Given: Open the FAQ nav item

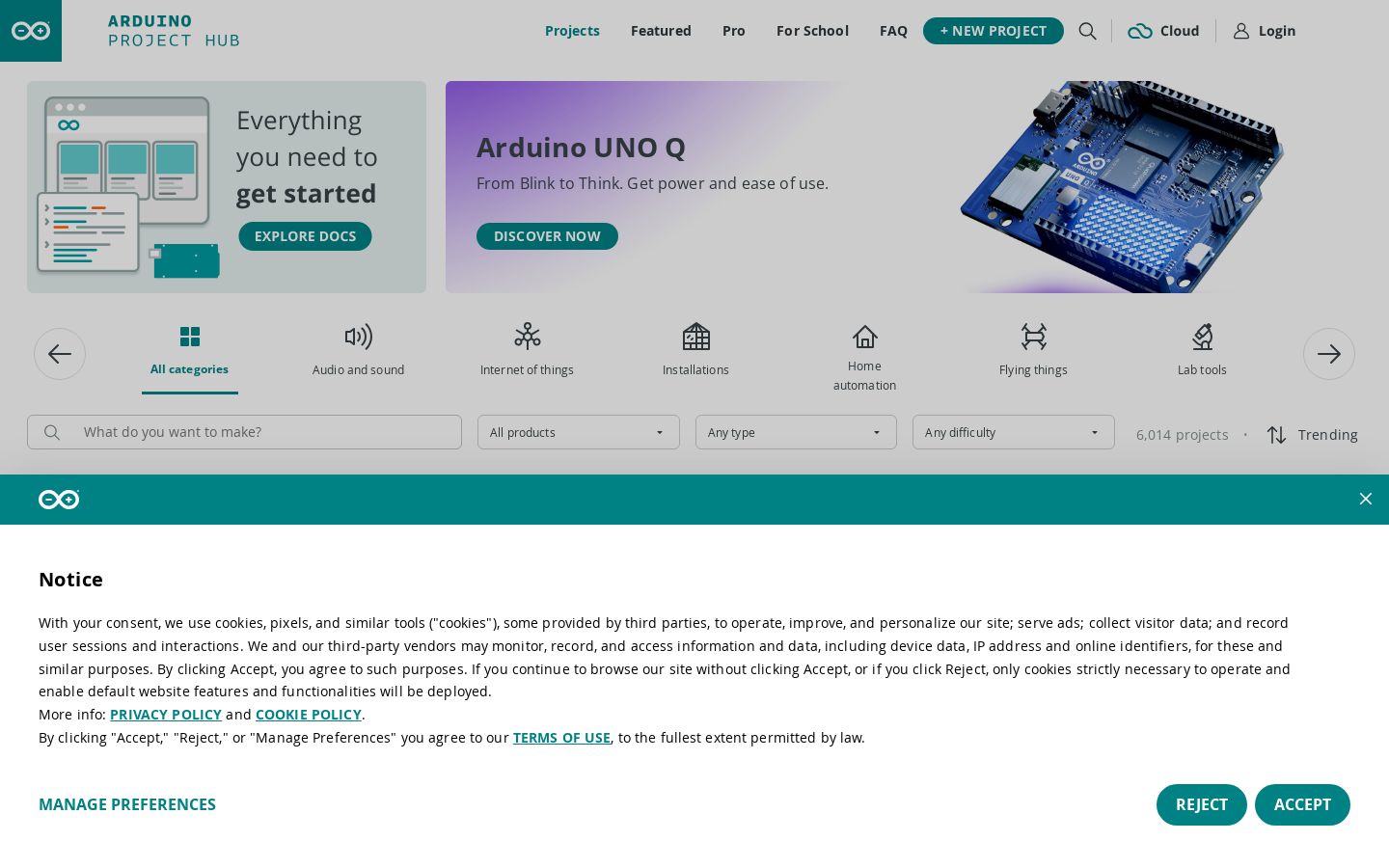Looking at the screenshot, I should pos(893,31).
